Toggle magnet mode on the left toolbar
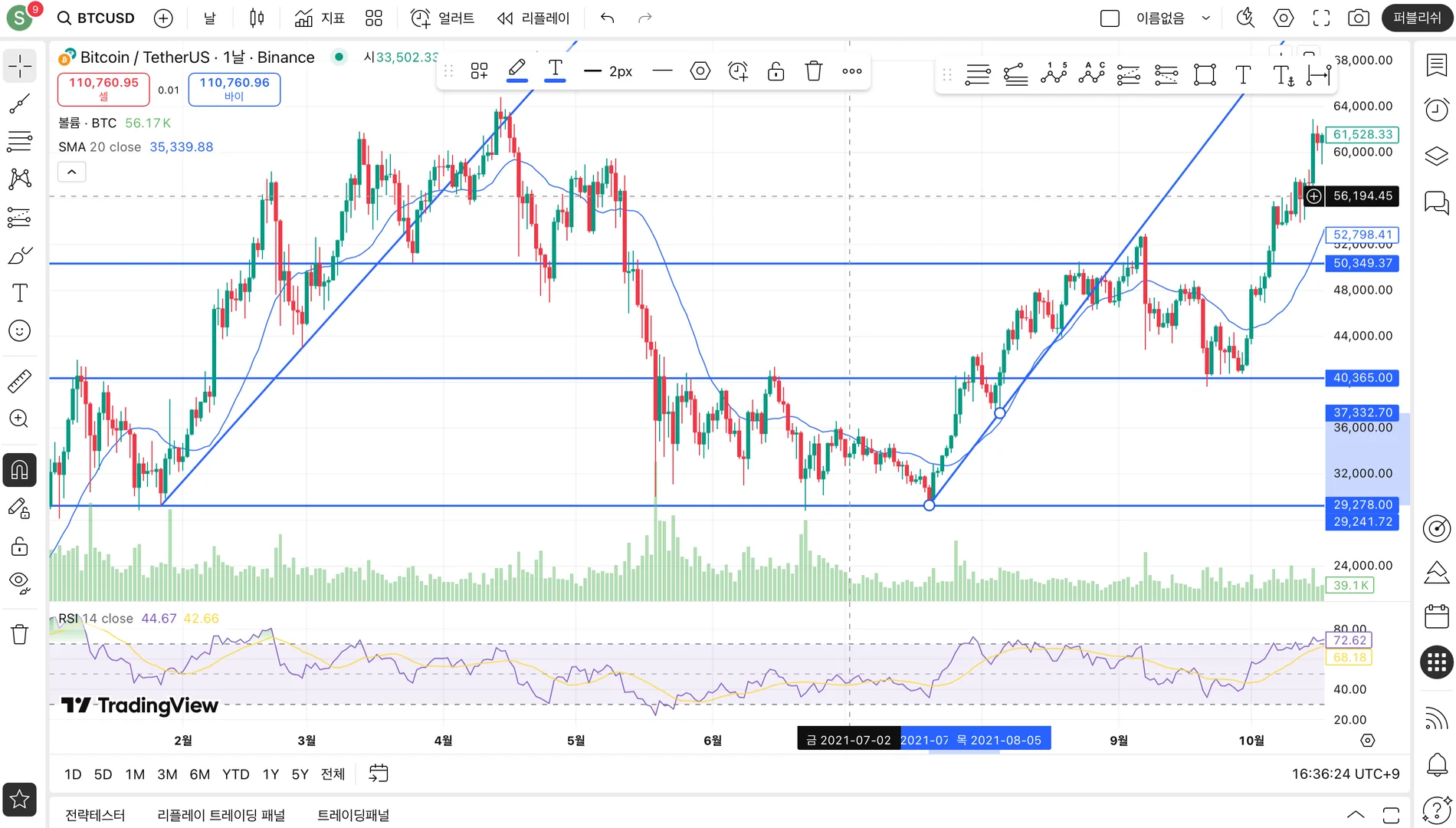Viewport: 1456px width, 828px height. point(20,470)
